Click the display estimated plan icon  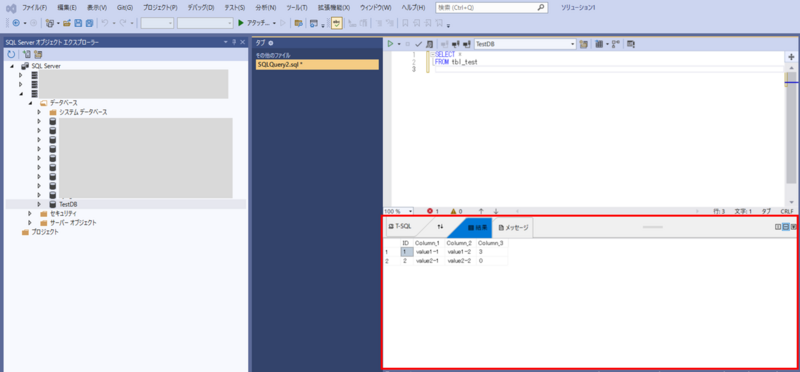click(430, 44)
